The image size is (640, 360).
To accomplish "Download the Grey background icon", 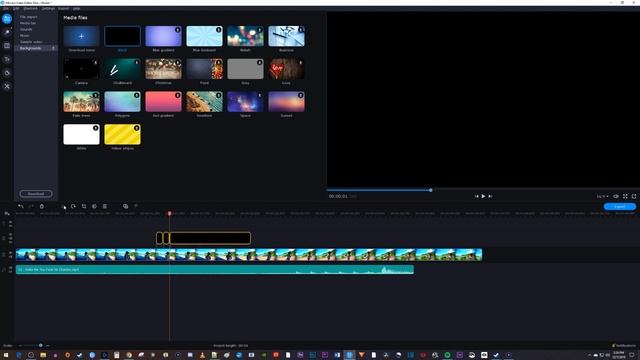I will [260, 62].
